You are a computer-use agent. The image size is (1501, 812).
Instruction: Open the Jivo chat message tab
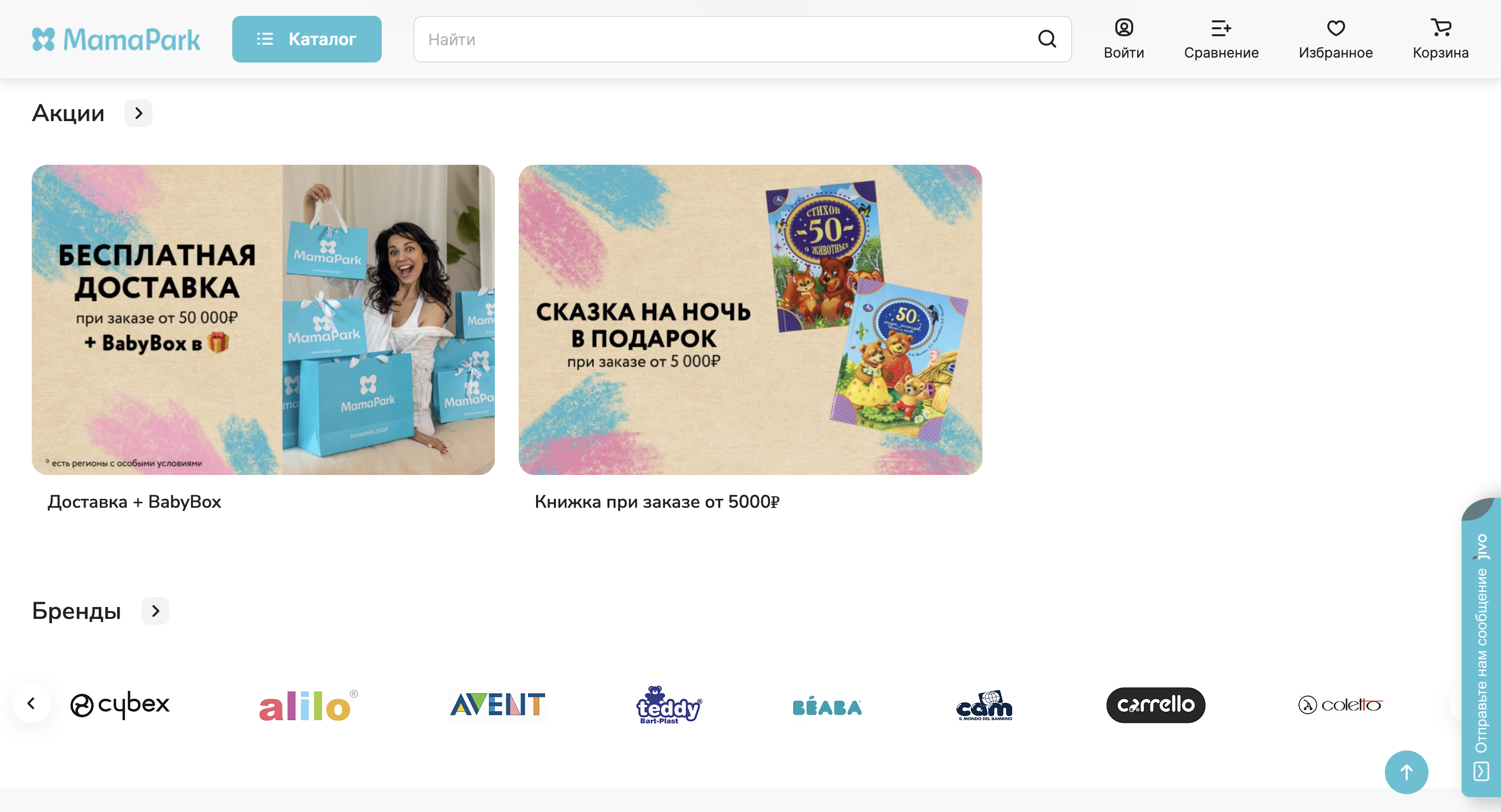point(1481,648)
